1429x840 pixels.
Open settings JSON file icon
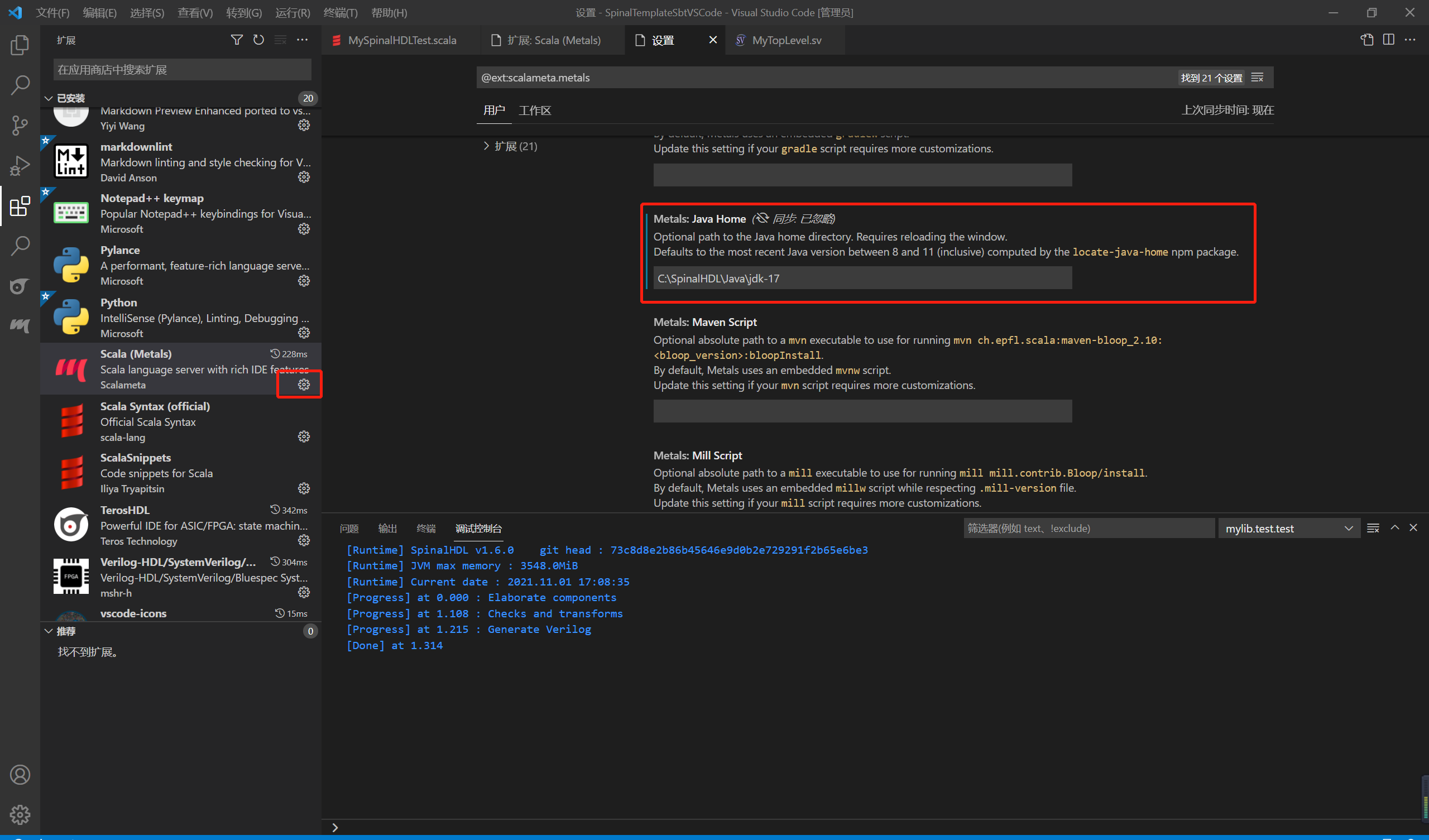click(1366, 40)
